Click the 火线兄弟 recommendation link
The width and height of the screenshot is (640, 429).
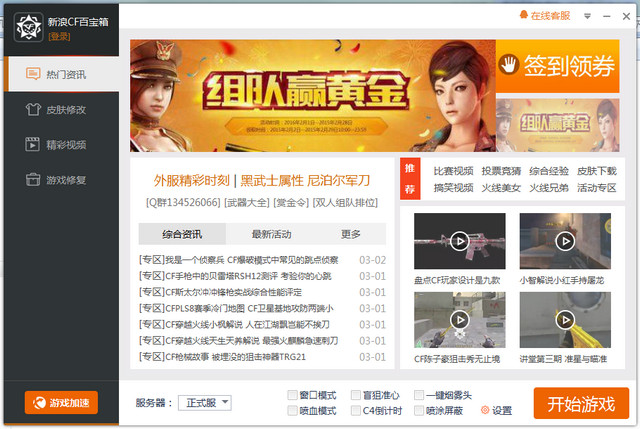point(549,188)
